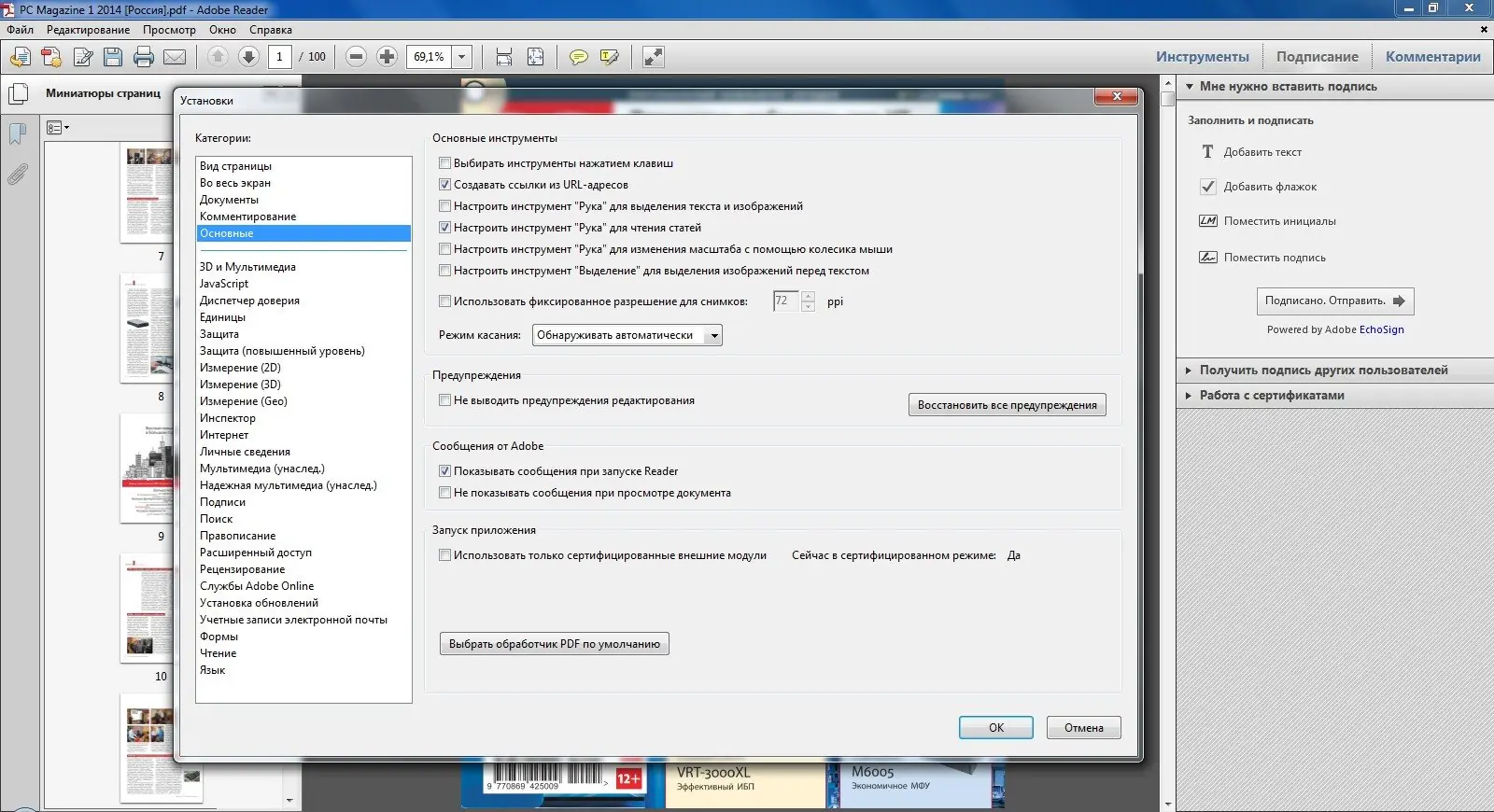
Task: Click the fit width scrolling icon
Action: coord(504,57)
